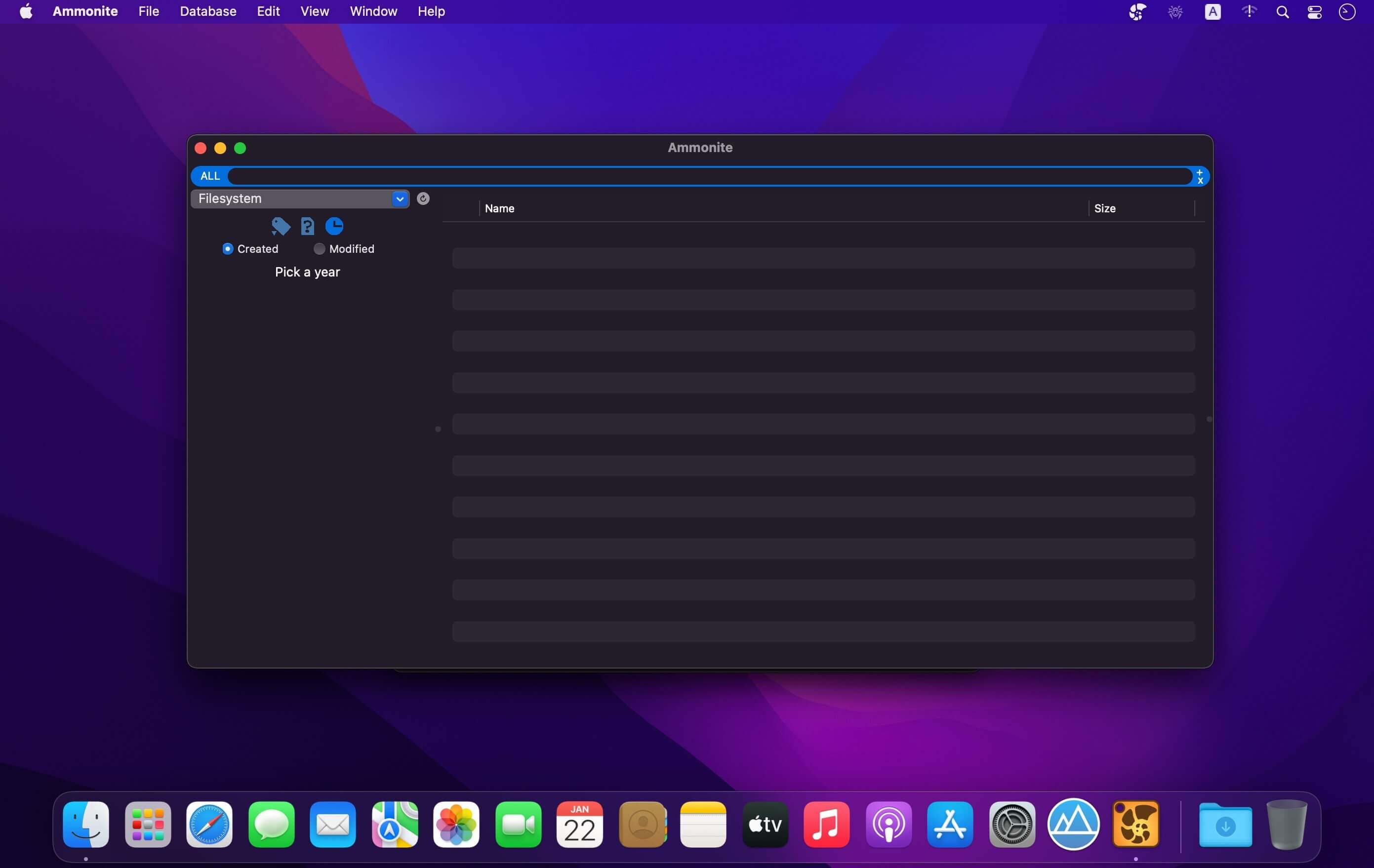This screenshot has width=1374, height=868.
Task: Open the Help menu
Action: point(431,11)
